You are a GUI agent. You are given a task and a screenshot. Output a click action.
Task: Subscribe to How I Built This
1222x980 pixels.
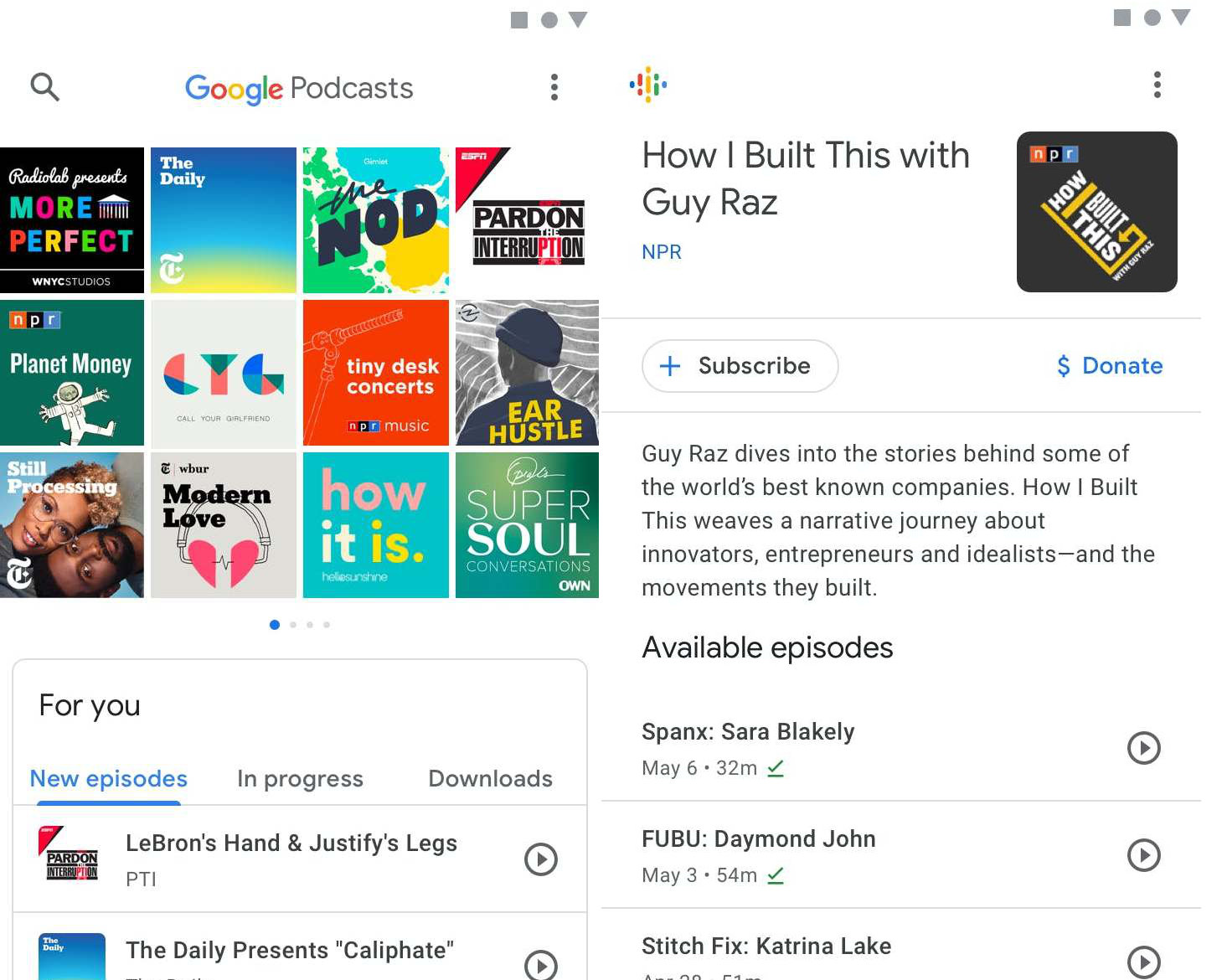click(x=740, y=366)
